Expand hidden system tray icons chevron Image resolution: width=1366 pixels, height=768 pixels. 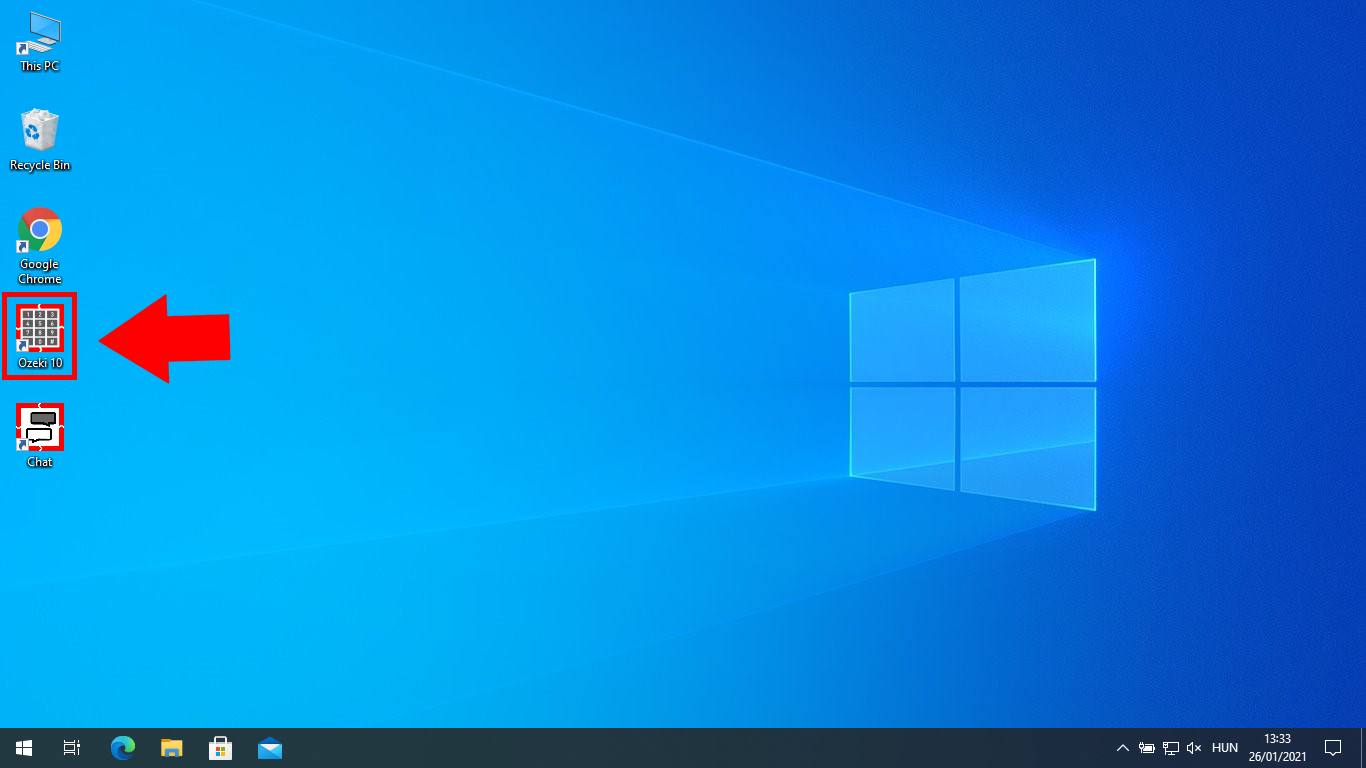tap(1122, 748)
